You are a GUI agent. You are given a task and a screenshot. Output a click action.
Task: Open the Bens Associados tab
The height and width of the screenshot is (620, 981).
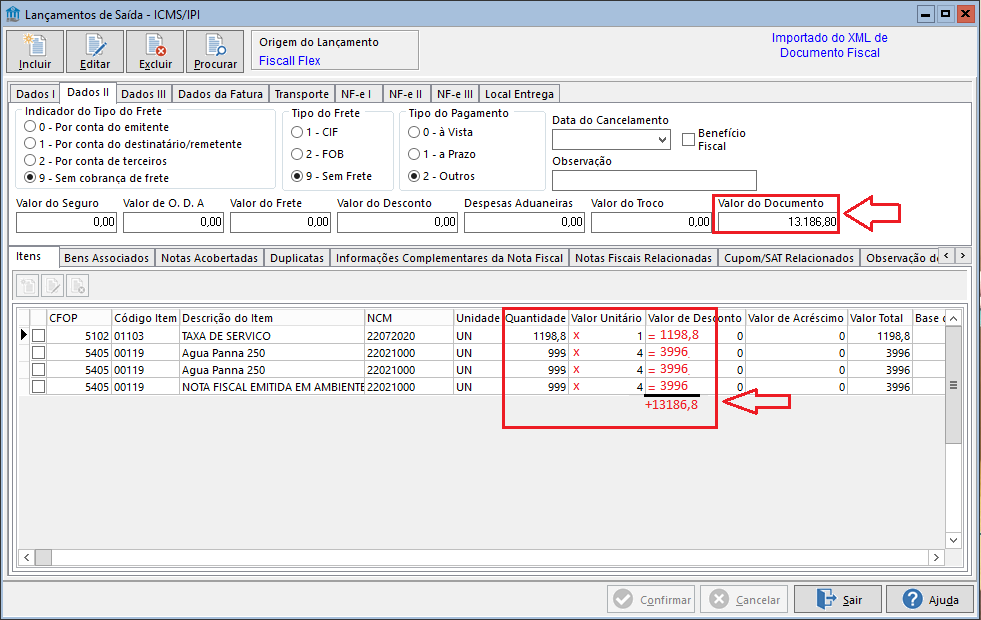[x=106, y=258]
